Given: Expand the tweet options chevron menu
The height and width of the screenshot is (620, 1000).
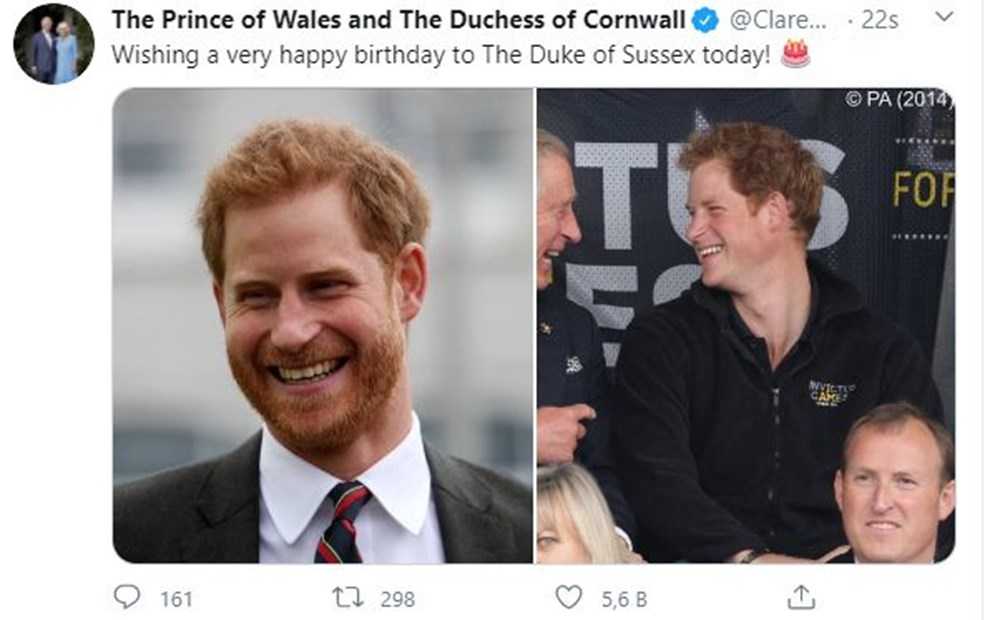Looking at the screenshot, I should click(x=941, y=18).
